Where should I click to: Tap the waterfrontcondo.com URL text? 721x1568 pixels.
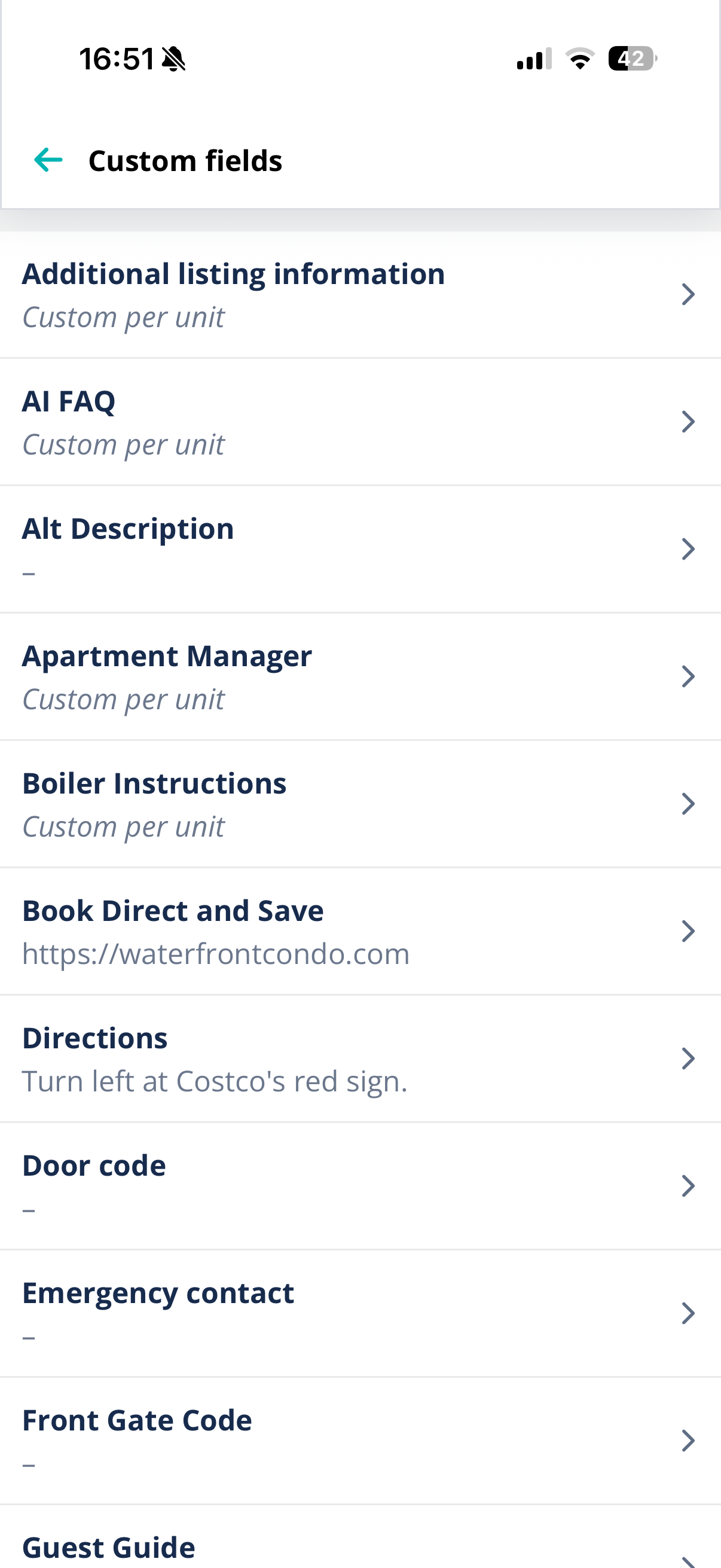point(216,954)
